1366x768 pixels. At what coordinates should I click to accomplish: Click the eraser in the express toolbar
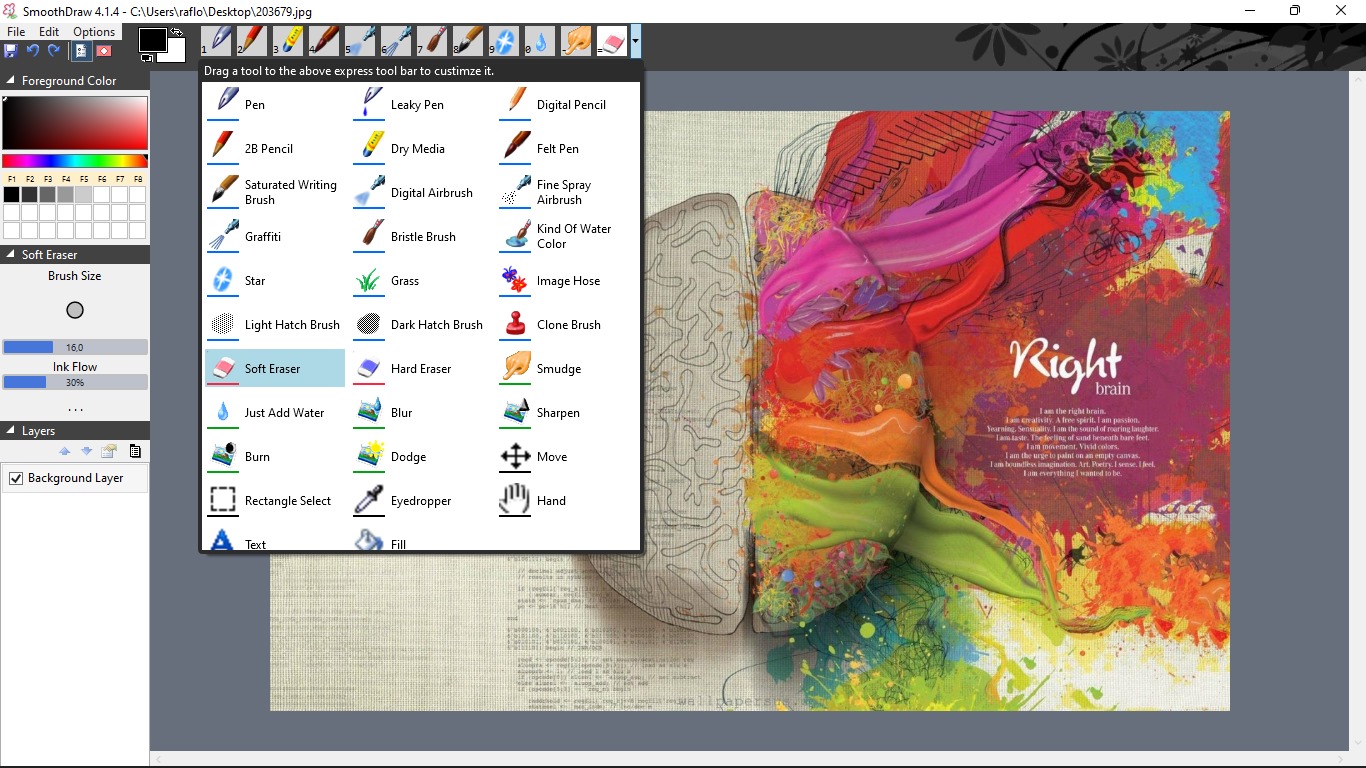tap(612, 41)
